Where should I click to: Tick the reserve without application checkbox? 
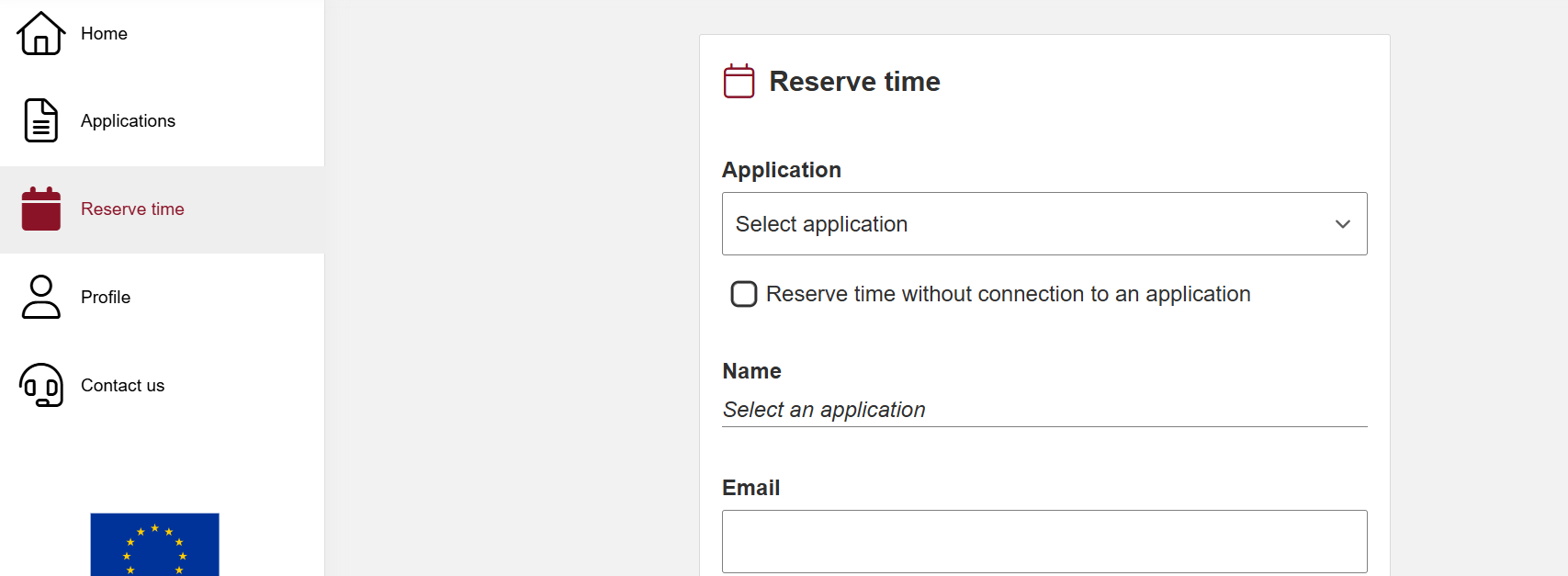pyautogui.click(x=744, y=294)
